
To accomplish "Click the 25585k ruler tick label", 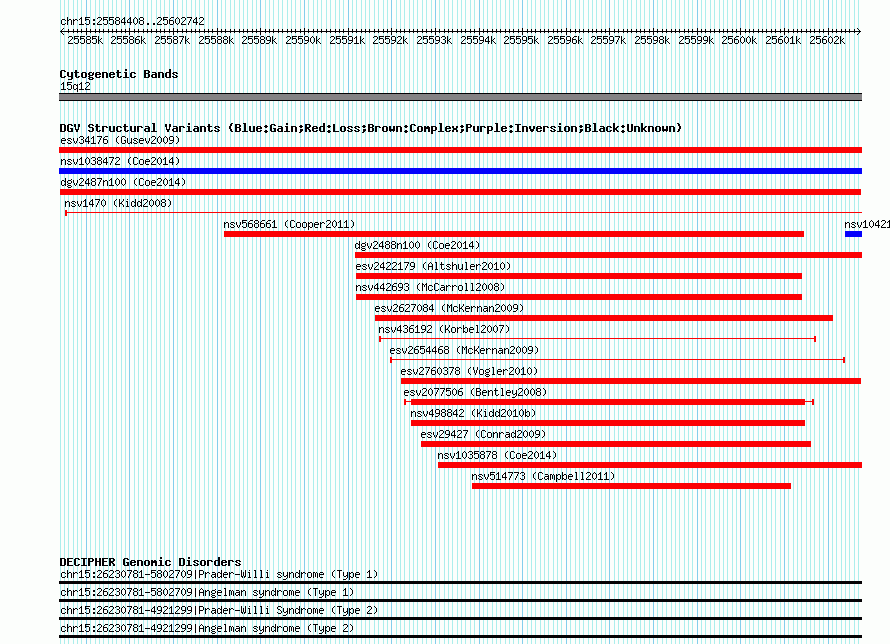I will click(85, 40).
